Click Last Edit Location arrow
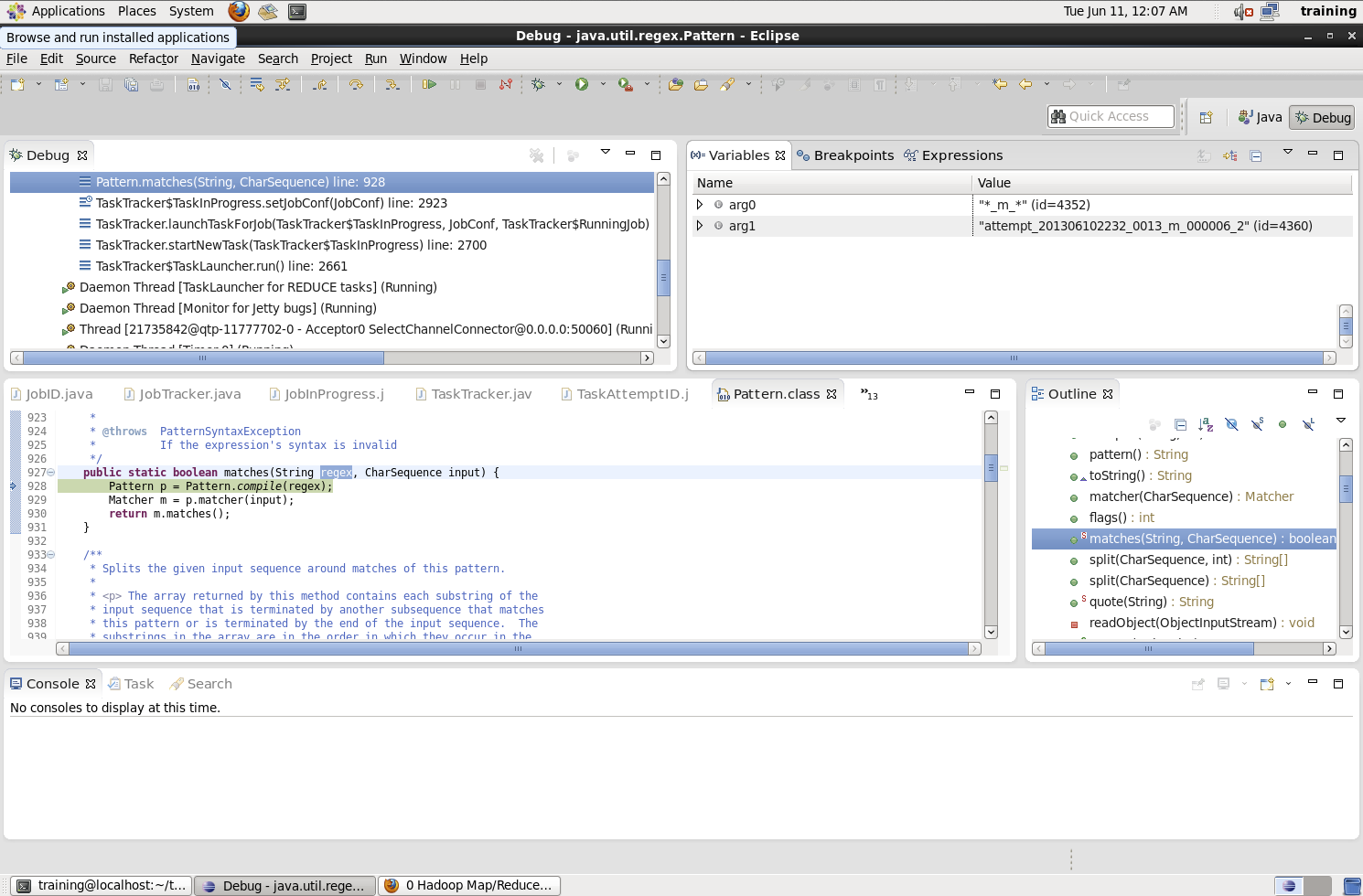 (x=1000, y=84)
